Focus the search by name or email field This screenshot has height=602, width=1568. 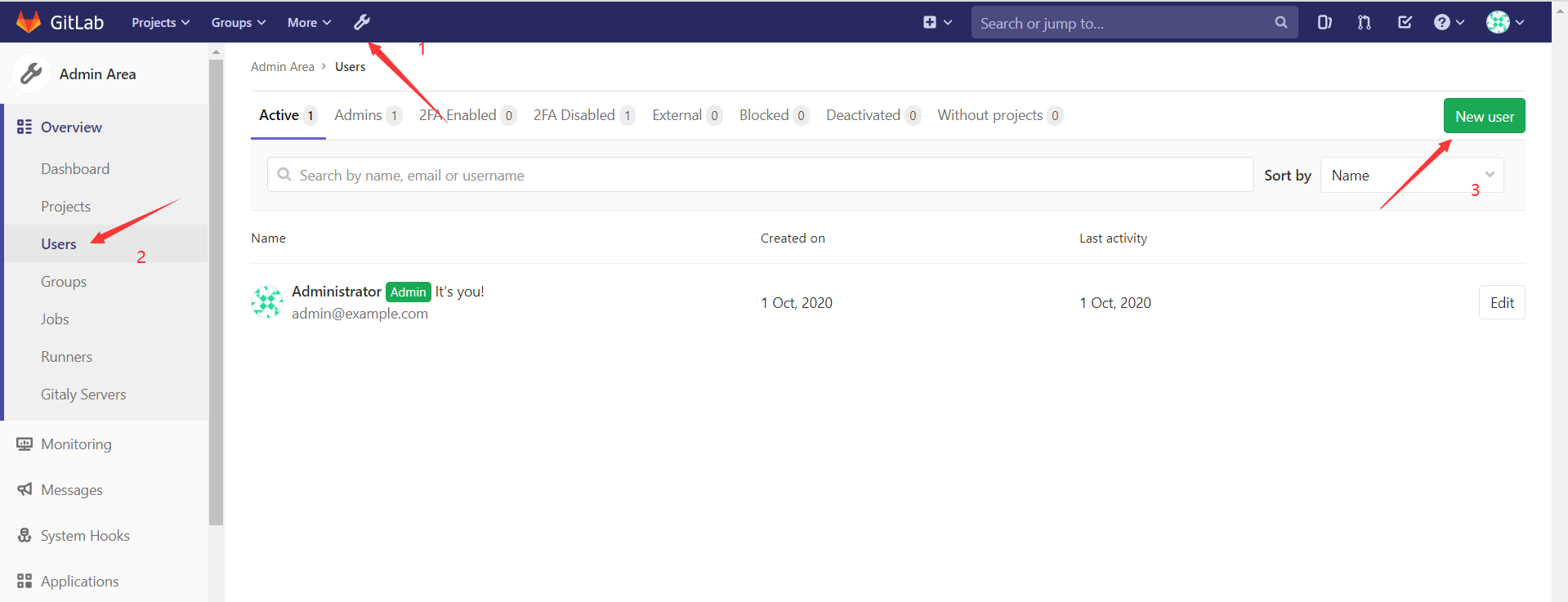[x=760, y=175]
